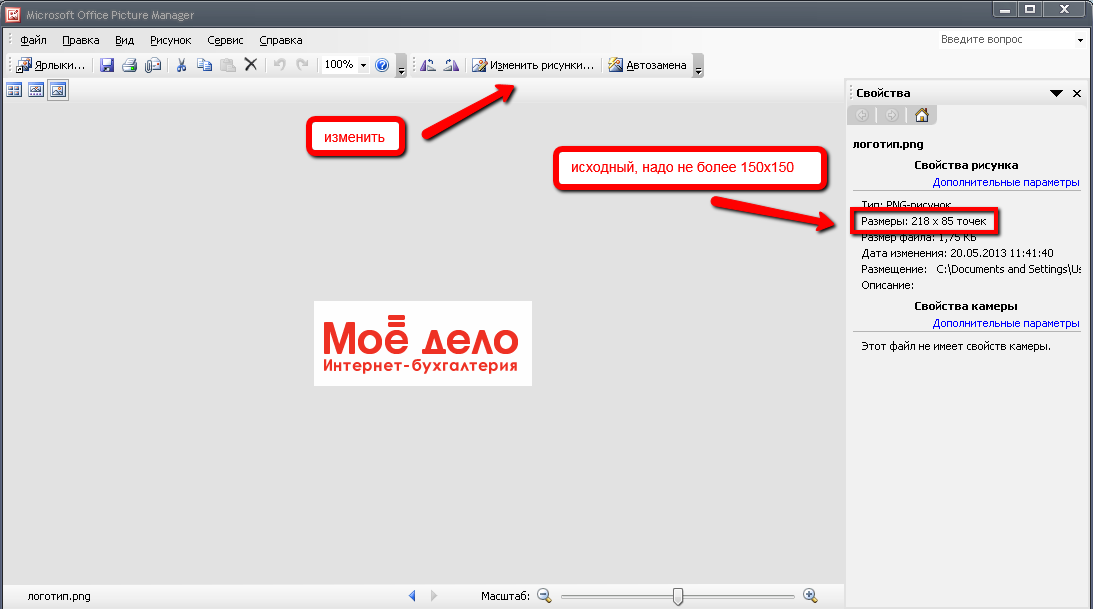Viewport: 1093px width, 609px height.
Task: Click the Изменить рисунки button
Action: pyautogui.click(x=533, y=65)
